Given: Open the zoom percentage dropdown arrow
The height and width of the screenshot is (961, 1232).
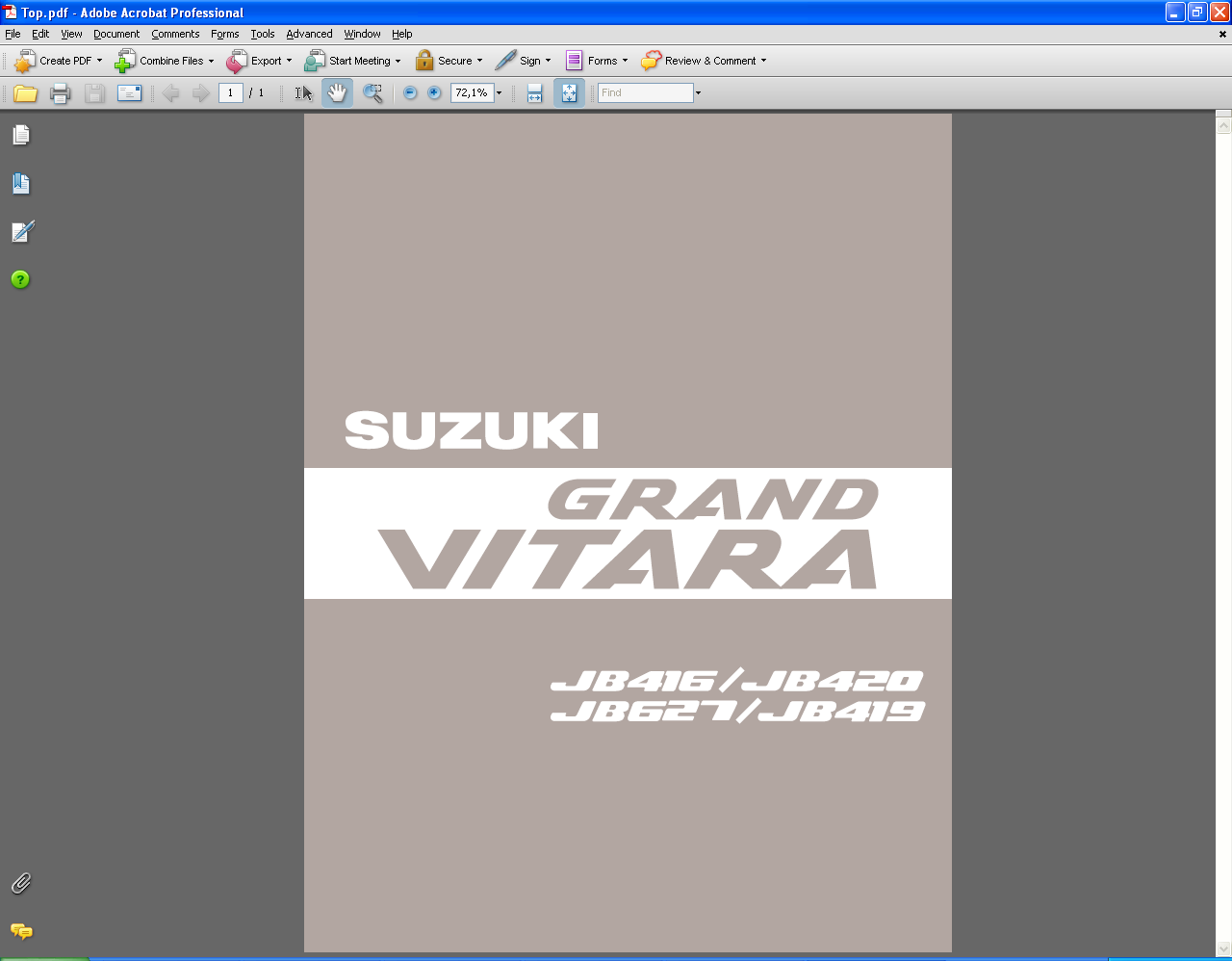Looking at the screenshot, I should pyautogui.click(x=499, y=93).
